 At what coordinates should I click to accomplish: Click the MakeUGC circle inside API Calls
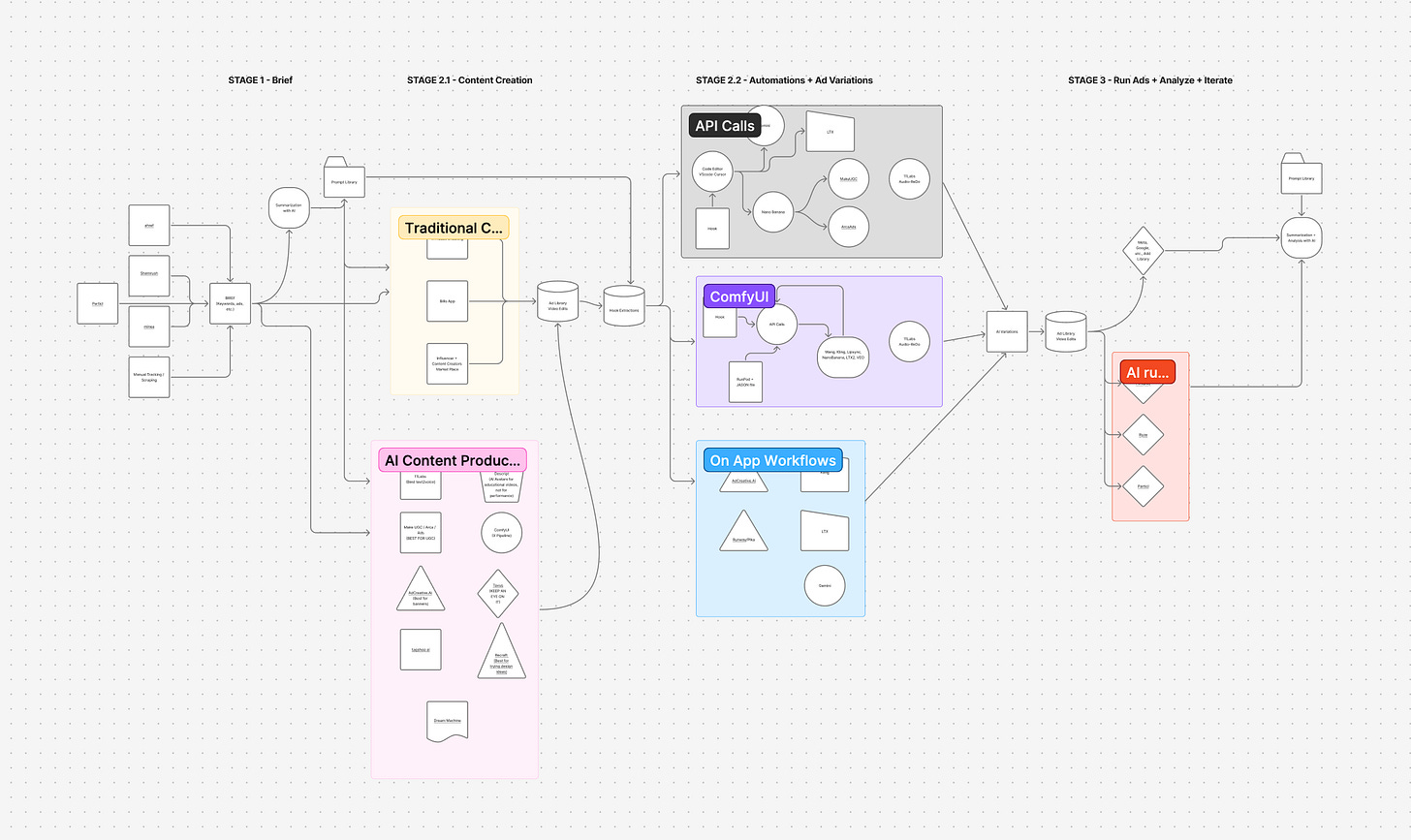tap(848, 178)
